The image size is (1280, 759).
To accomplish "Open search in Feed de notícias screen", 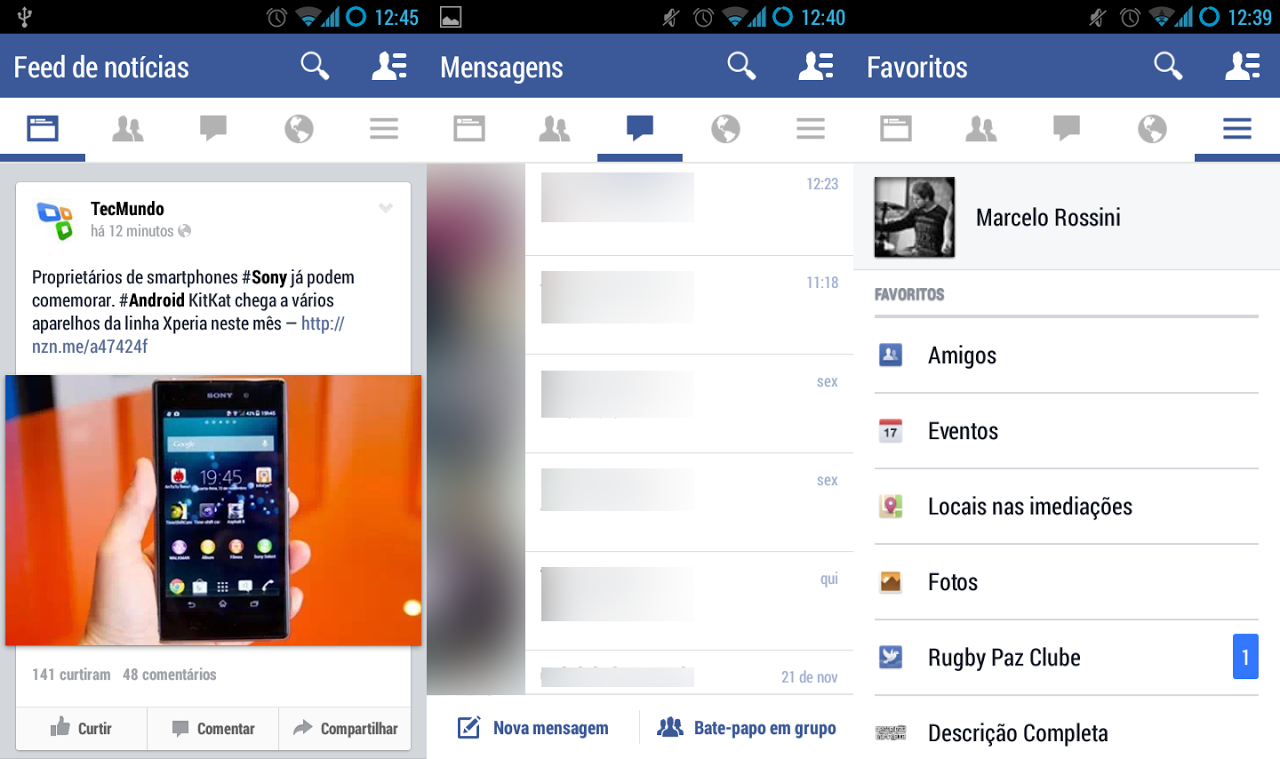I will (315, 66).
